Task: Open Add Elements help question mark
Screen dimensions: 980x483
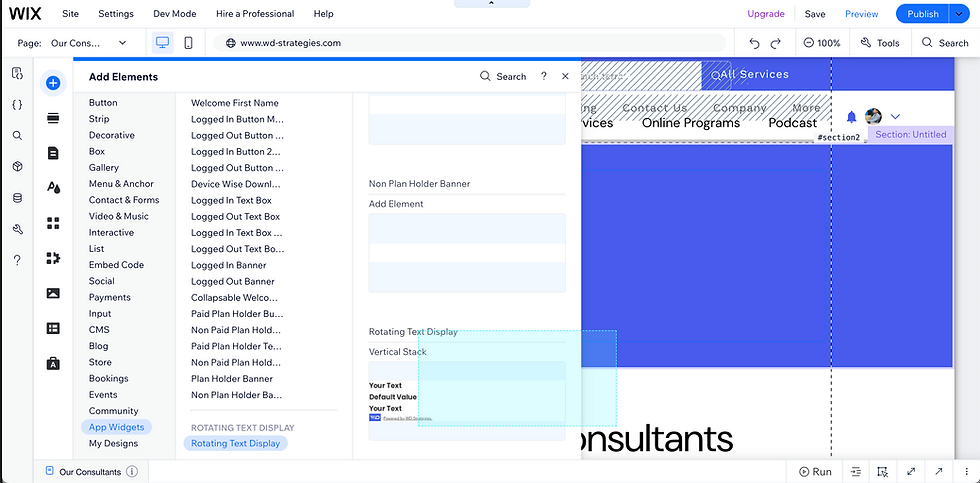Action: (x=544, y=76)
